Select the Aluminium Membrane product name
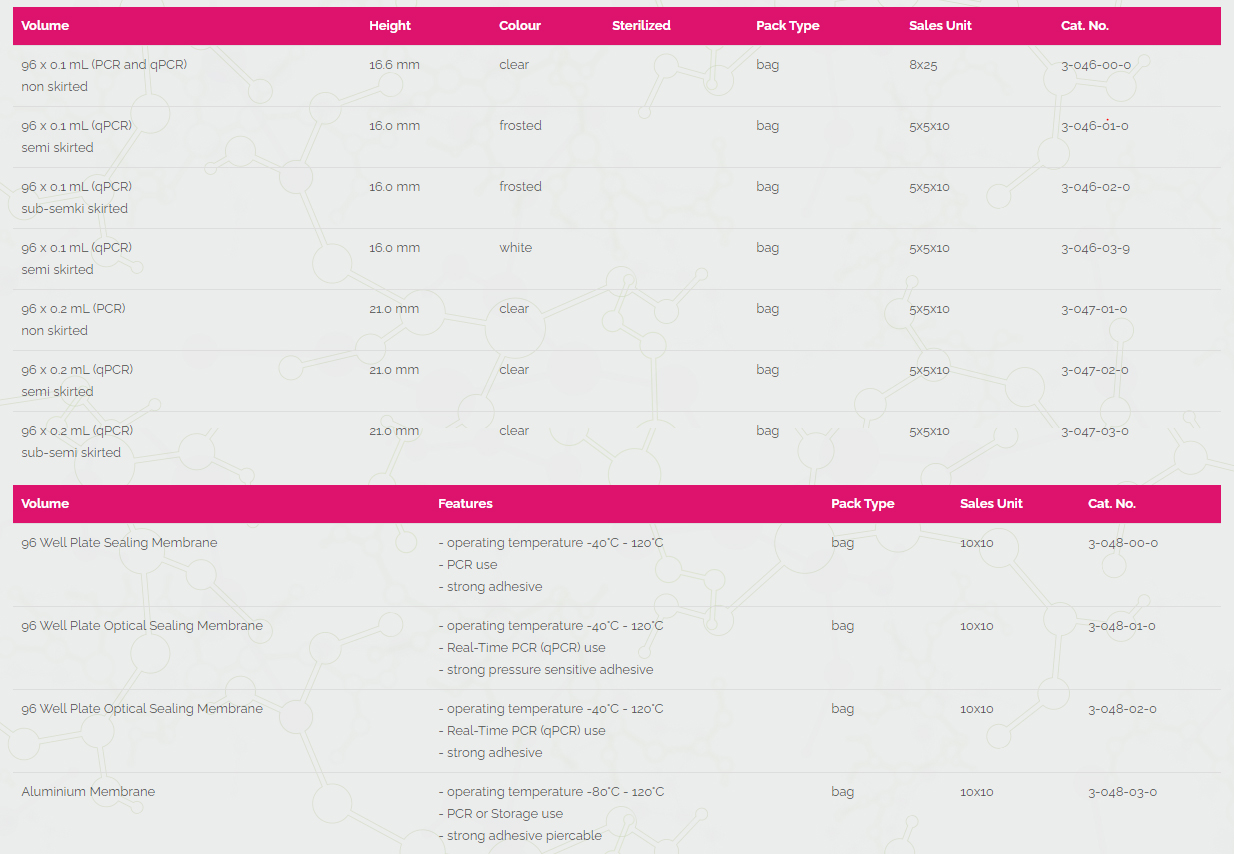 (88, 792)
